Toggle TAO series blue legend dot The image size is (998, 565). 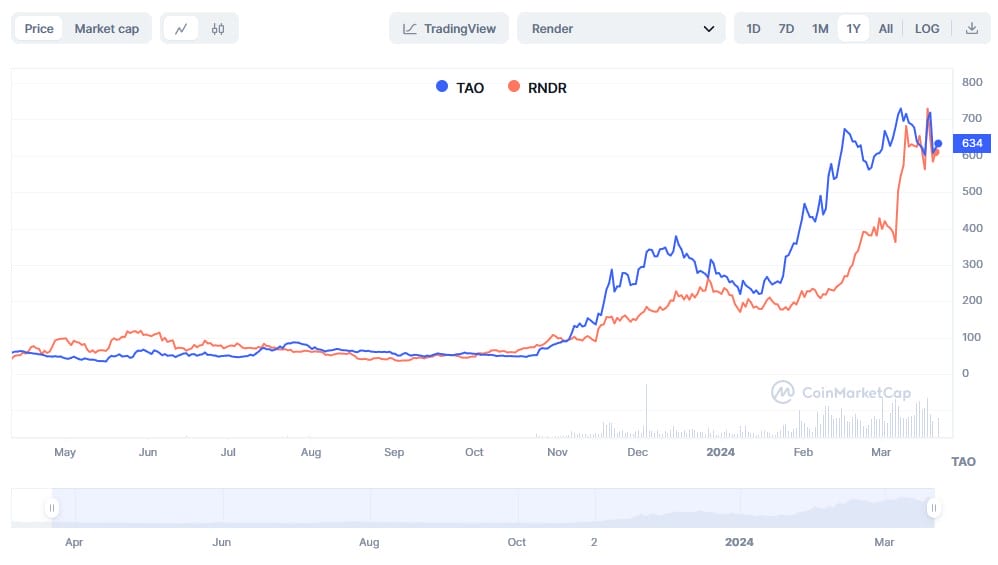click(442, 87)
